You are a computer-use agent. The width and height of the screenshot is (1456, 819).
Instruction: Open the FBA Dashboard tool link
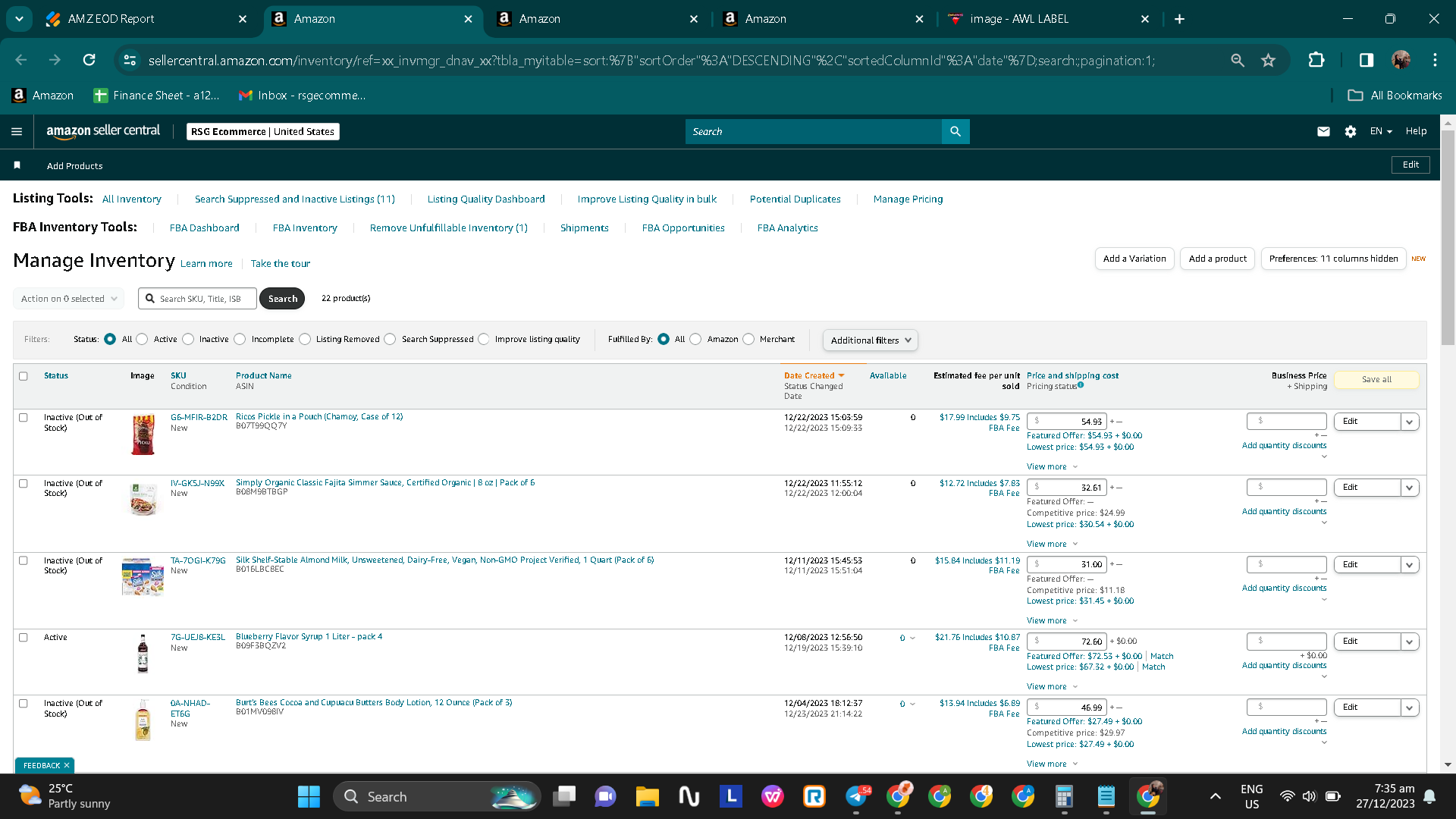click(x=205, y=227)
